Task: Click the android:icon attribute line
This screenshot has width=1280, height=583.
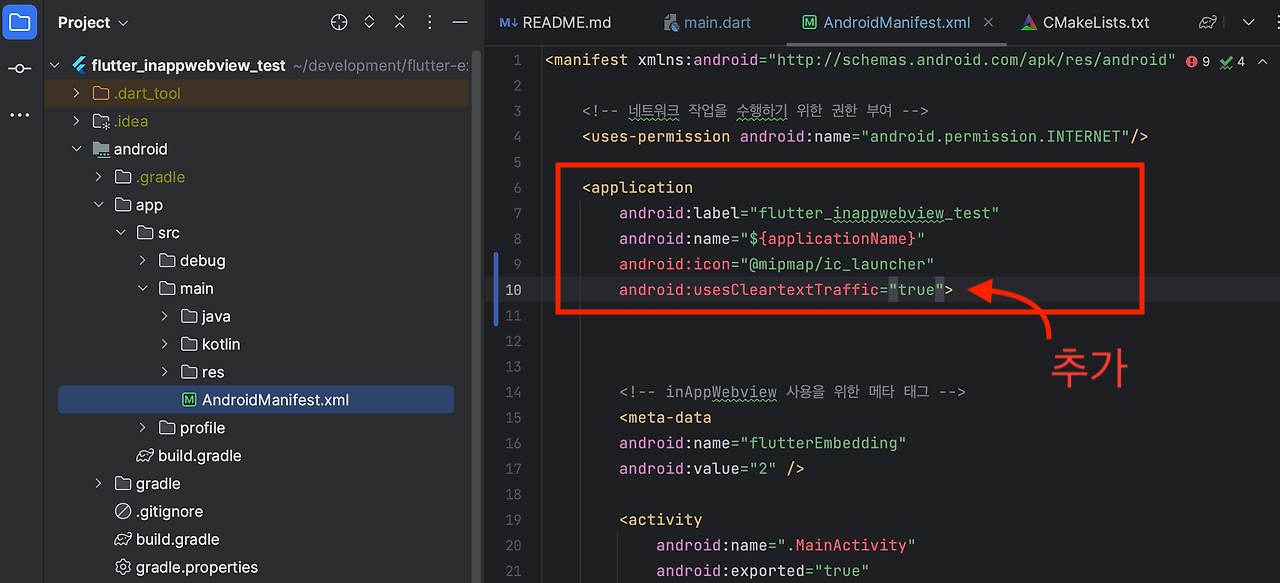Action: point(776,264)
